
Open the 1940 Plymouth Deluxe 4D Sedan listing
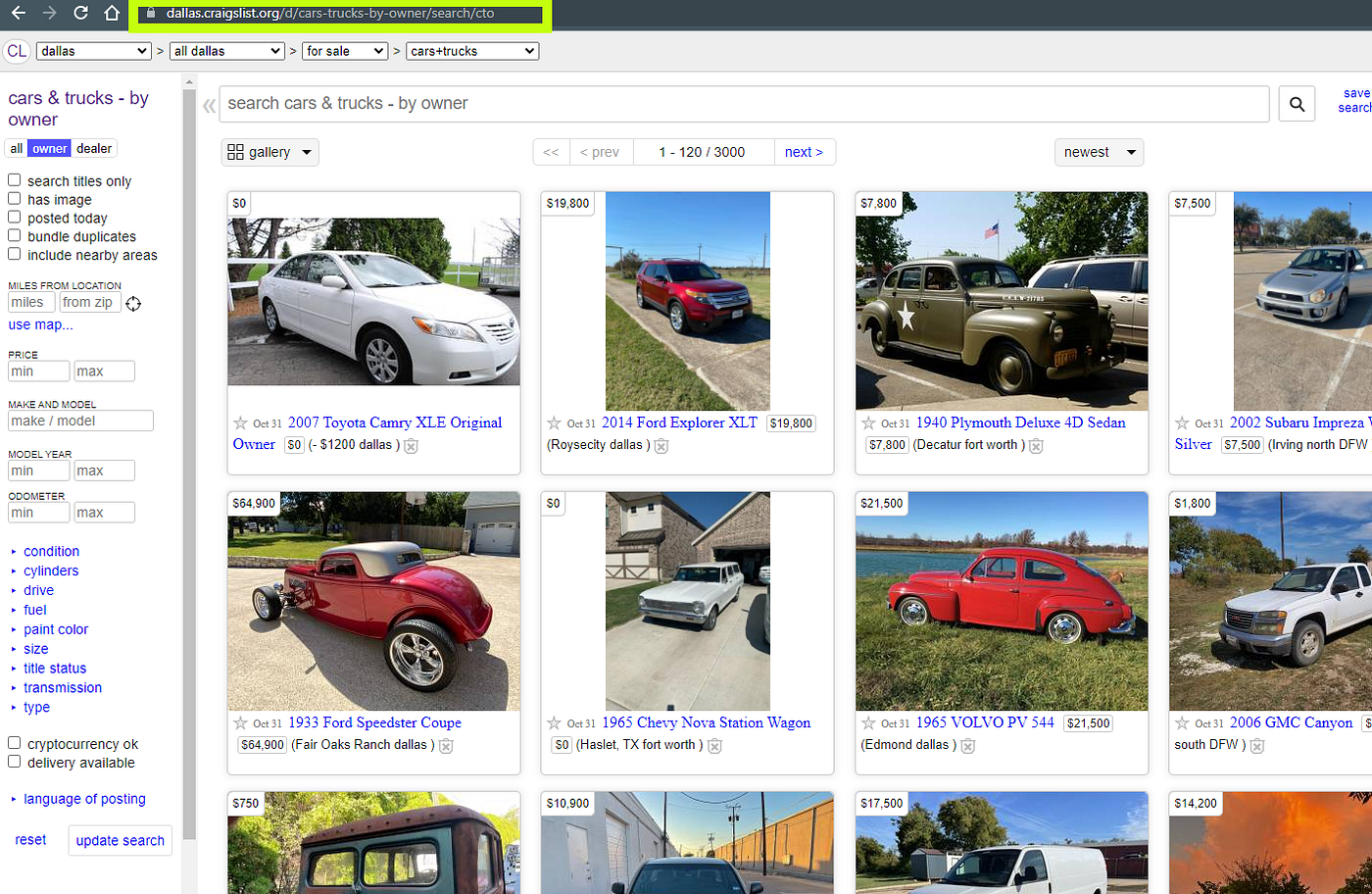point(1020,422)
